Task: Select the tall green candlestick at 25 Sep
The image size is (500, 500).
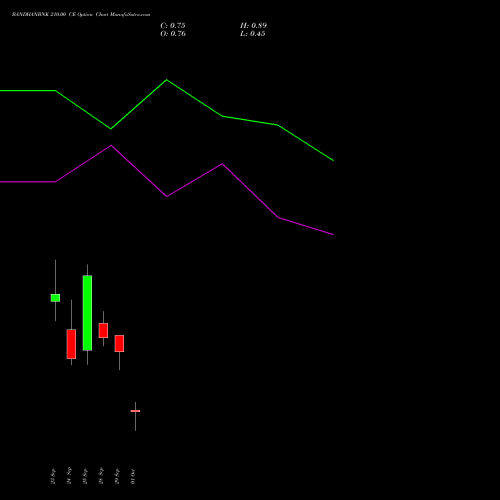Action: [x=87, y=313]
